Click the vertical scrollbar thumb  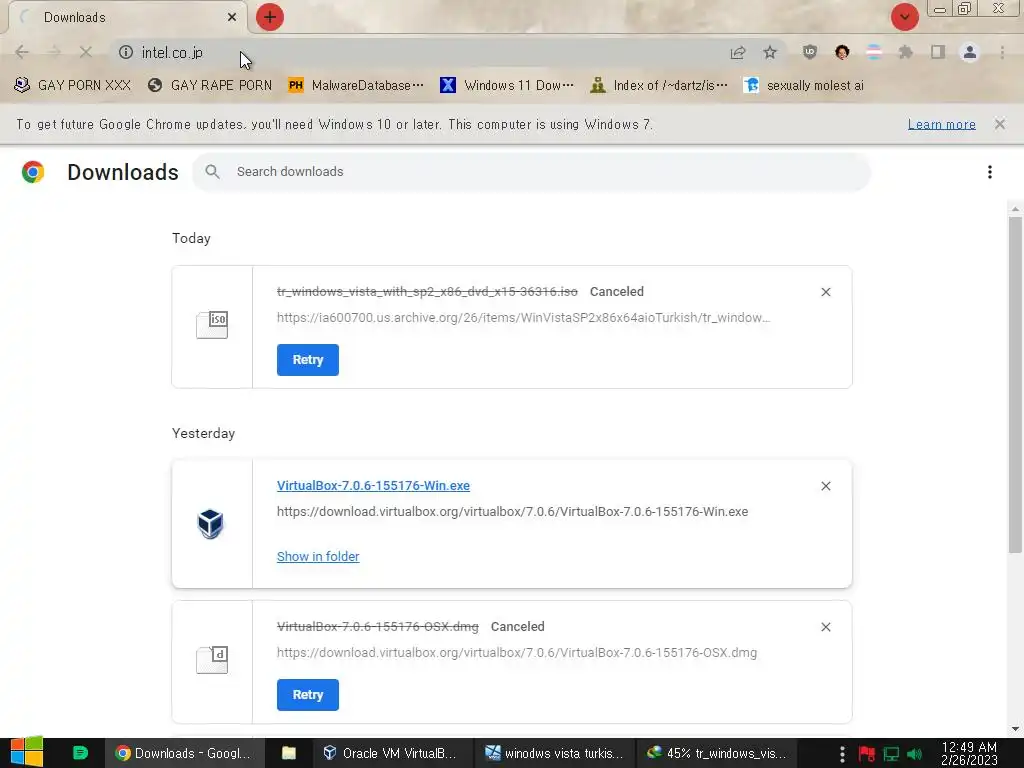[x=1015, y=385]
